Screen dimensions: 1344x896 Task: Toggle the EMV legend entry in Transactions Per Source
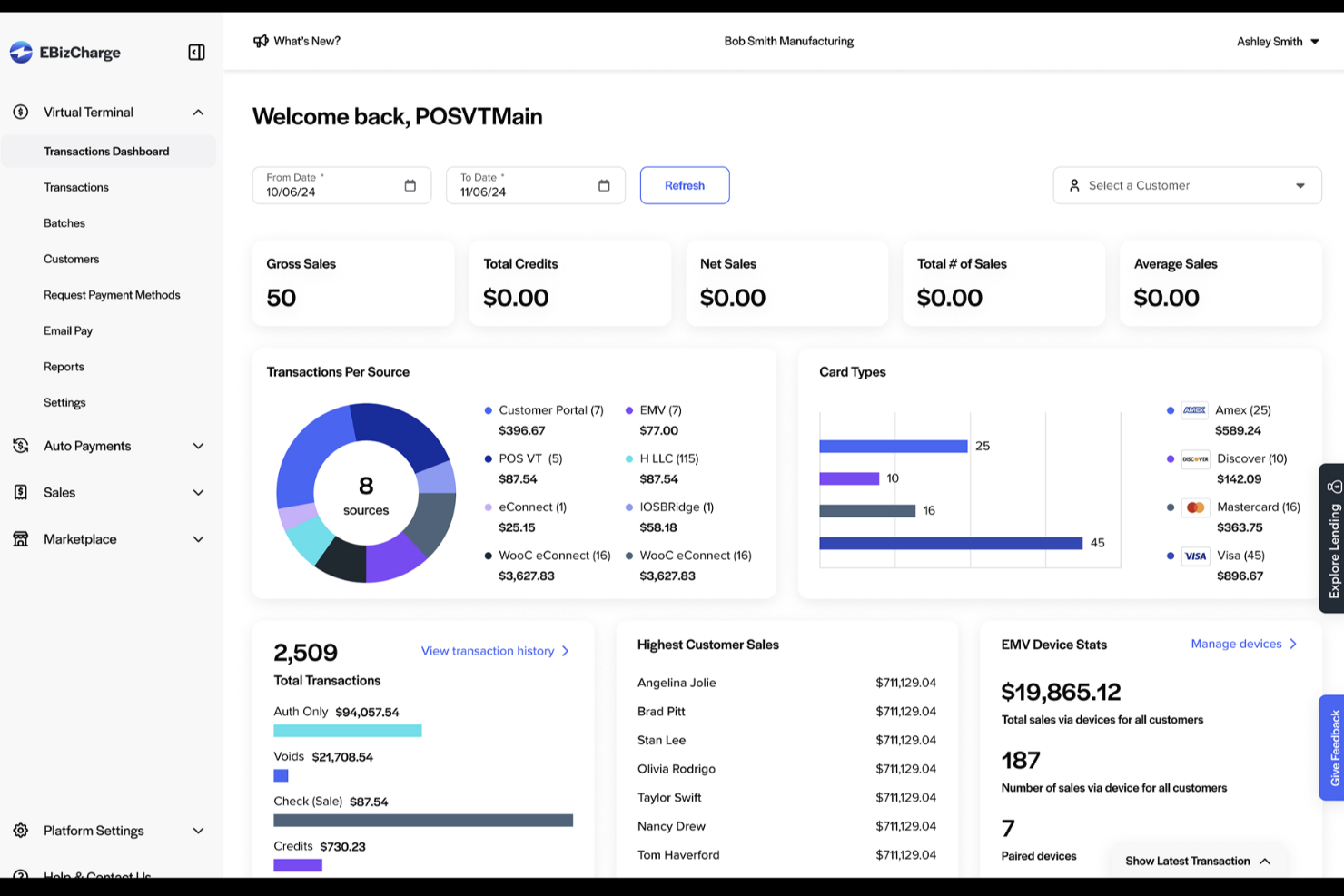tap(654, 409)
